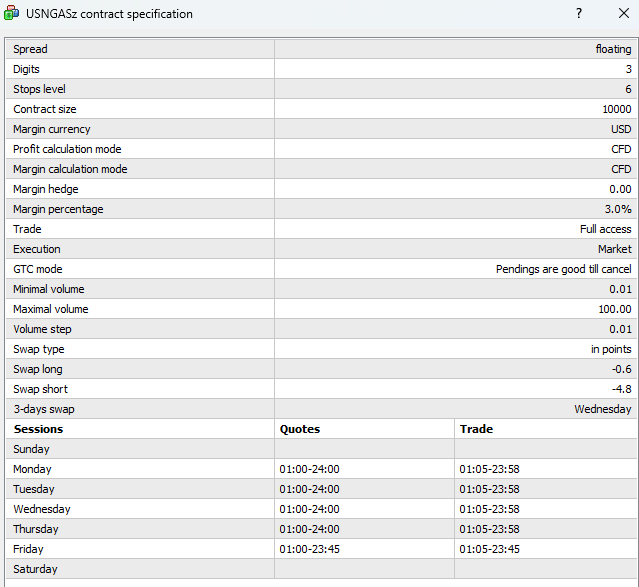The height and width of the screenshot is (587, 639).
Task: Click the 3.0% margin percentage value
Action: 618,209
